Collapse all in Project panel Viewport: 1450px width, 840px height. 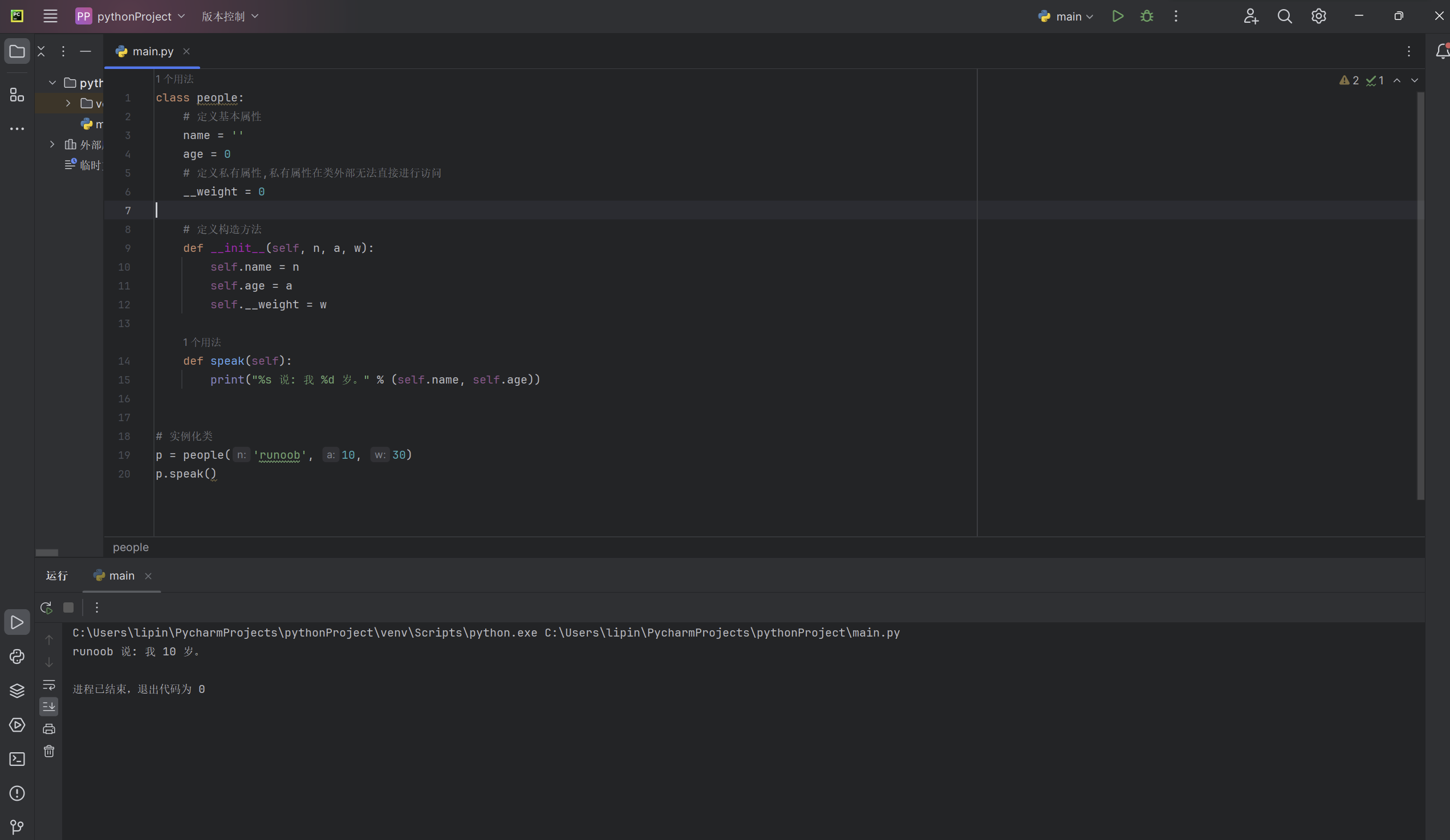pyautogui.click(x=42, y=51)
